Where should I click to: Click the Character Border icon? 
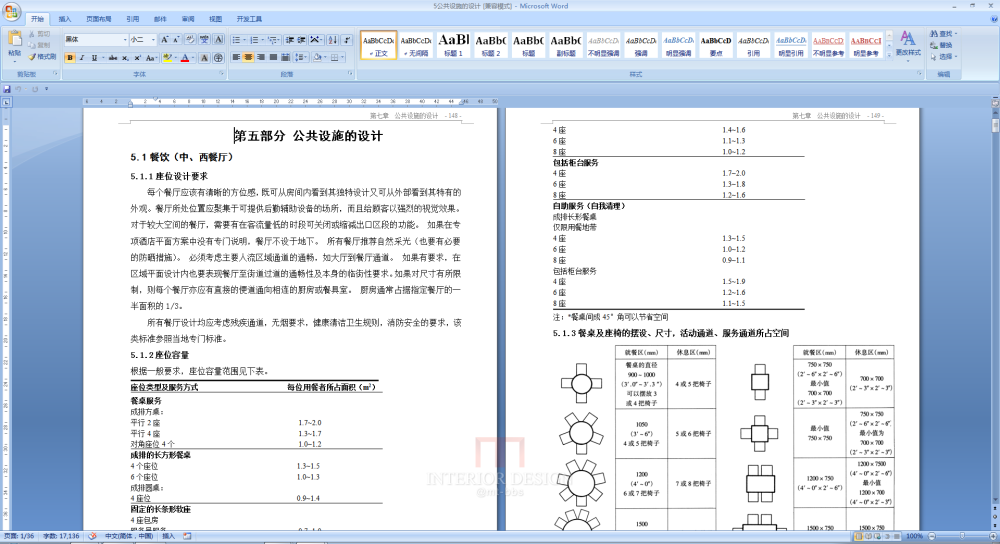[218, 40]
